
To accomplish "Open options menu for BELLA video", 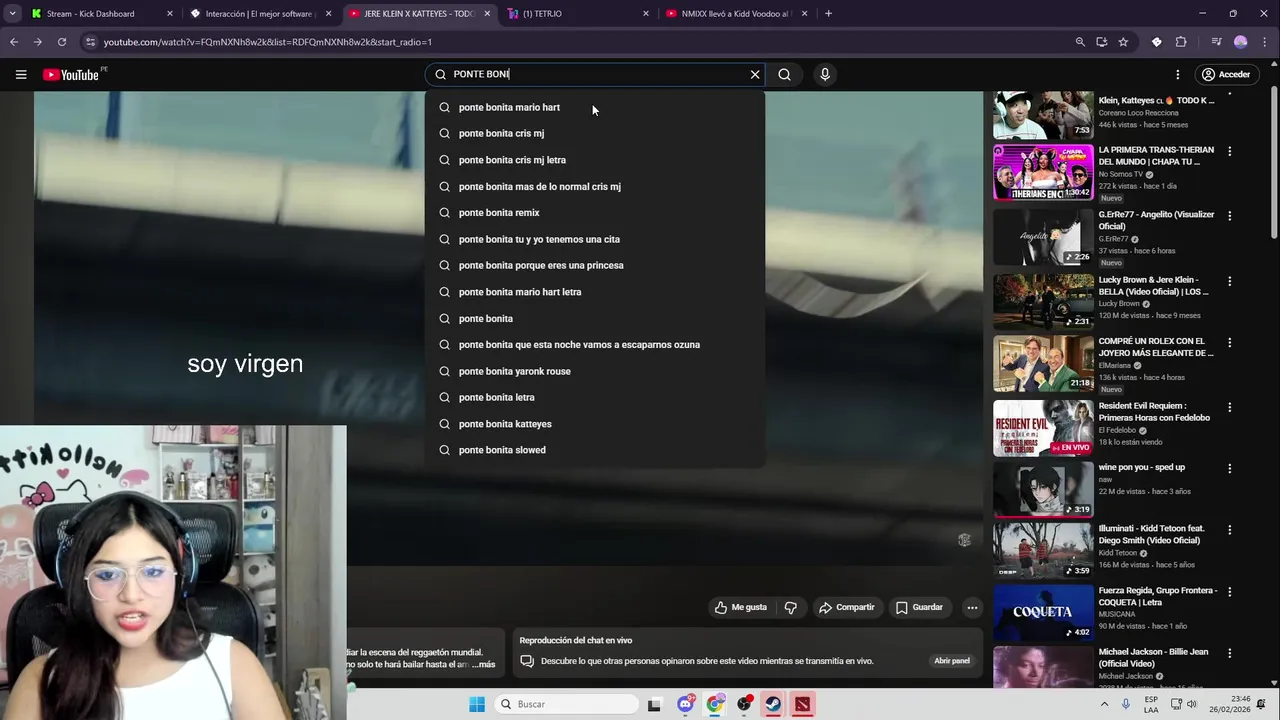I will click(x=1230, y=281).
